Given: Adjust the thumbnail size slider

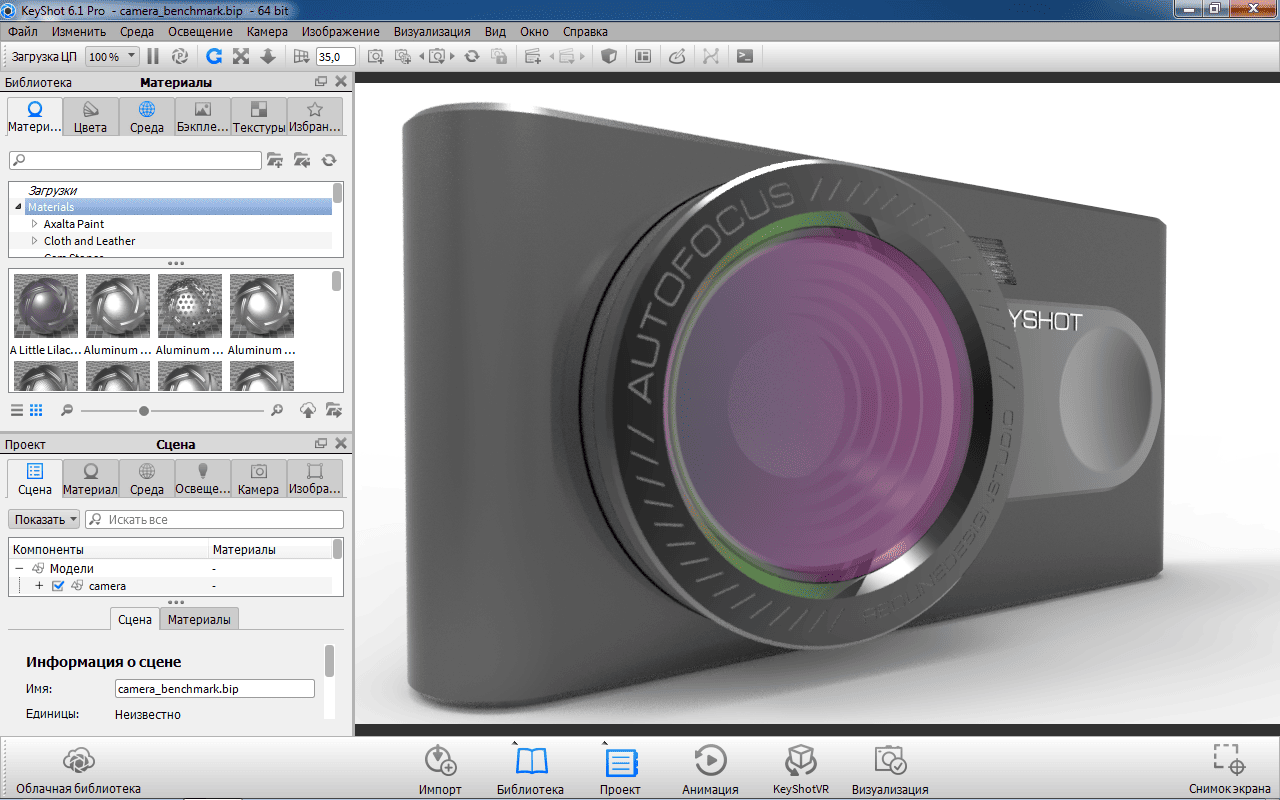Looking at the screenshot, I should tap(144, 410).
